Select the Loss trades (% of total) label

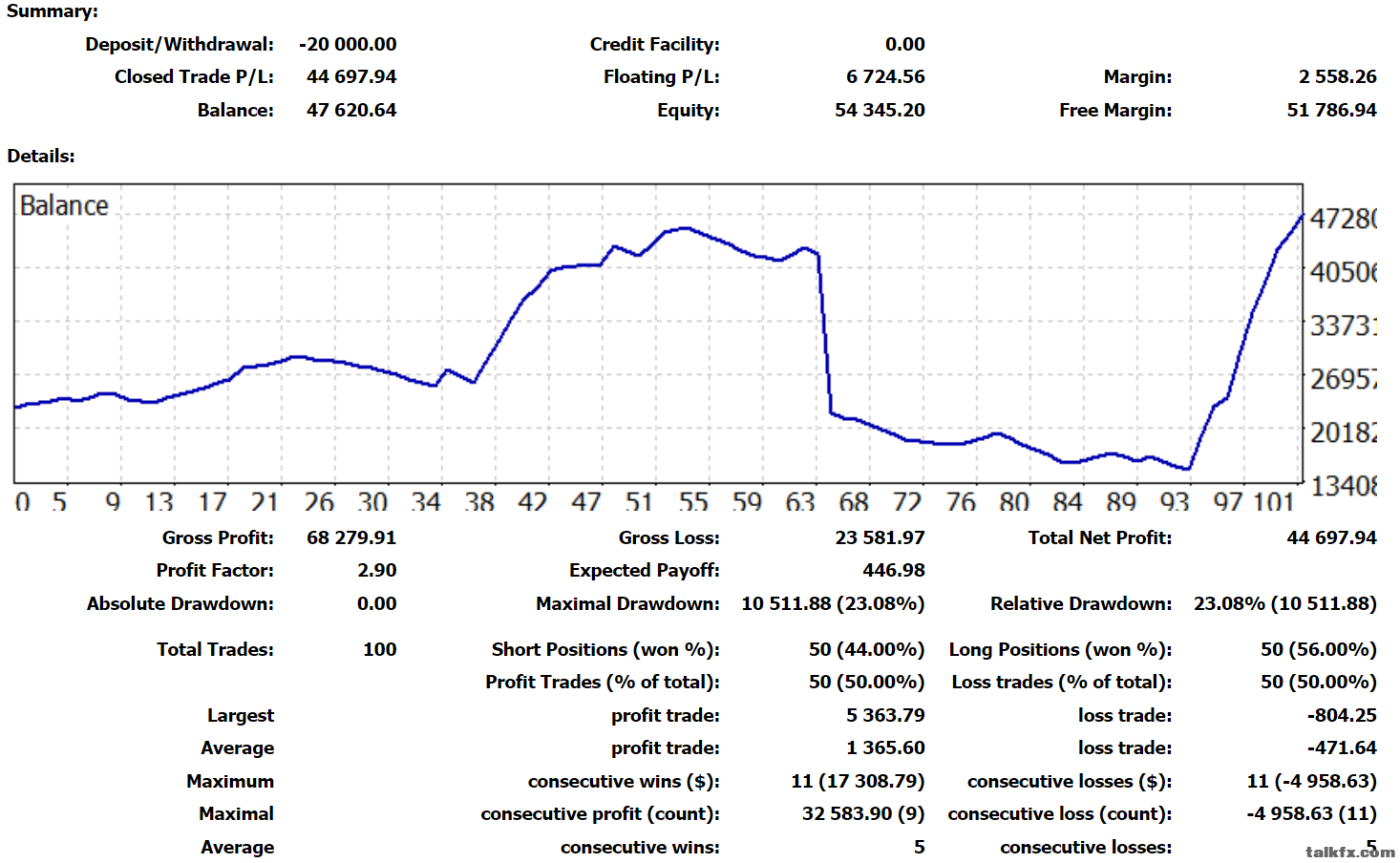[x=1062, y=682]
